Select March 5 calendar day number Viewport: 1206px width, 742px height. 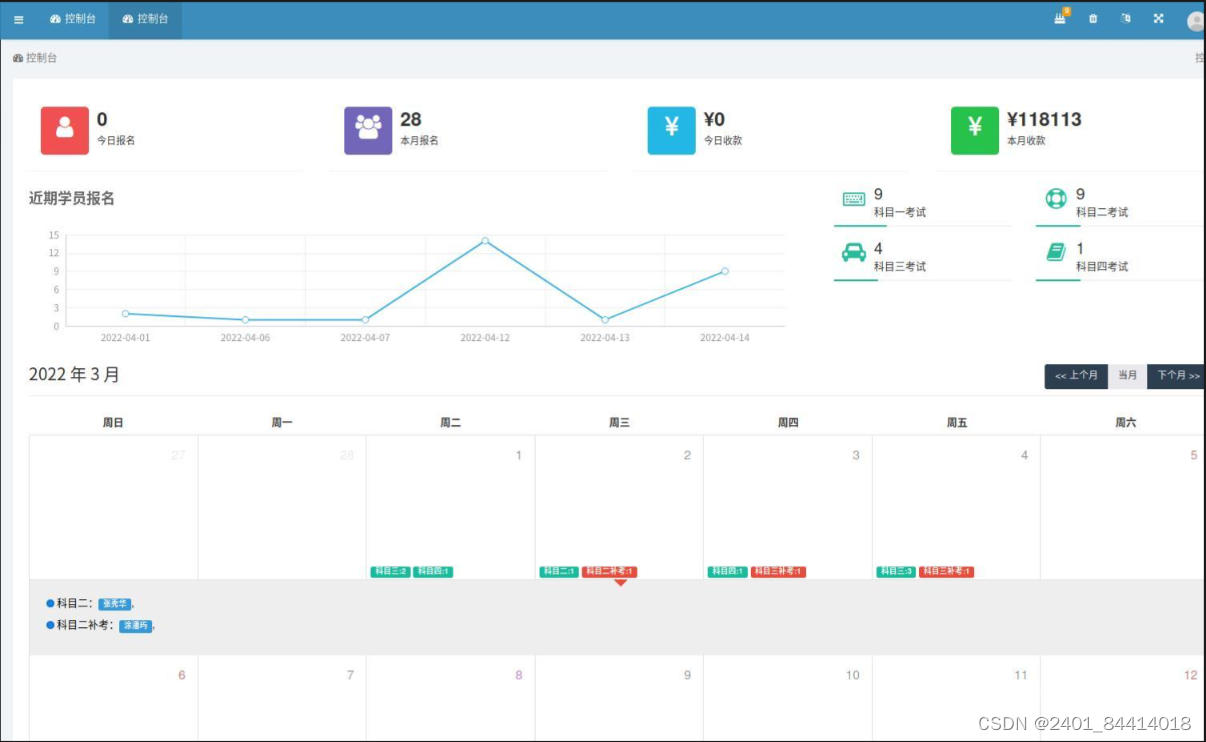tap(1193, 456)
